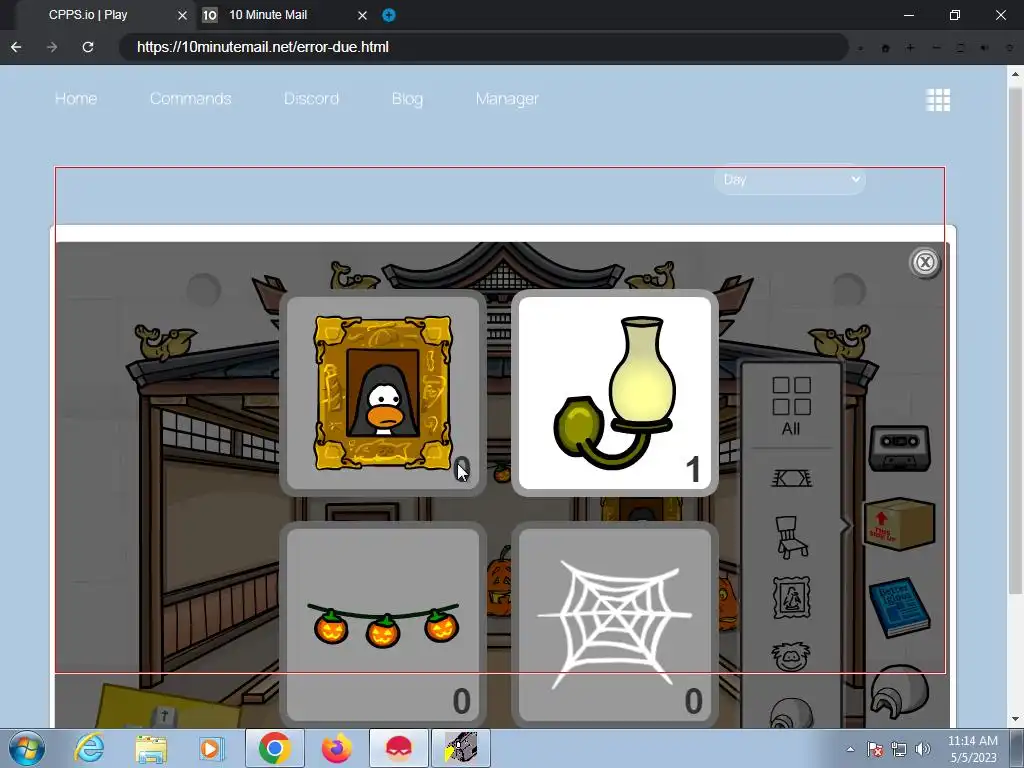Open Google Chrome from taskbar
The image size is (1024, 768).
coord(274,748)
